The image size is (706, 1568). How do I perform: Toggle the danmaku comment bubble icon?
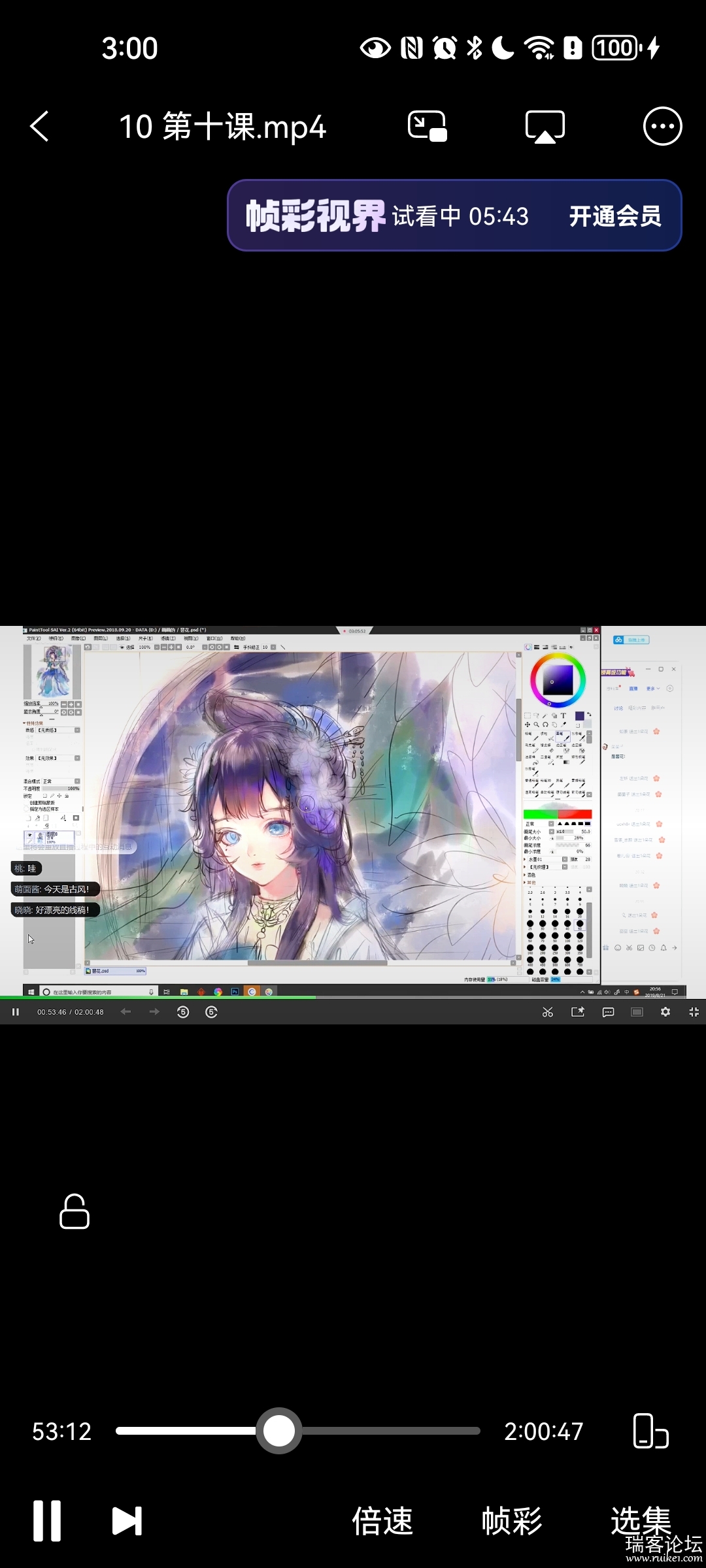point(608,1012)
